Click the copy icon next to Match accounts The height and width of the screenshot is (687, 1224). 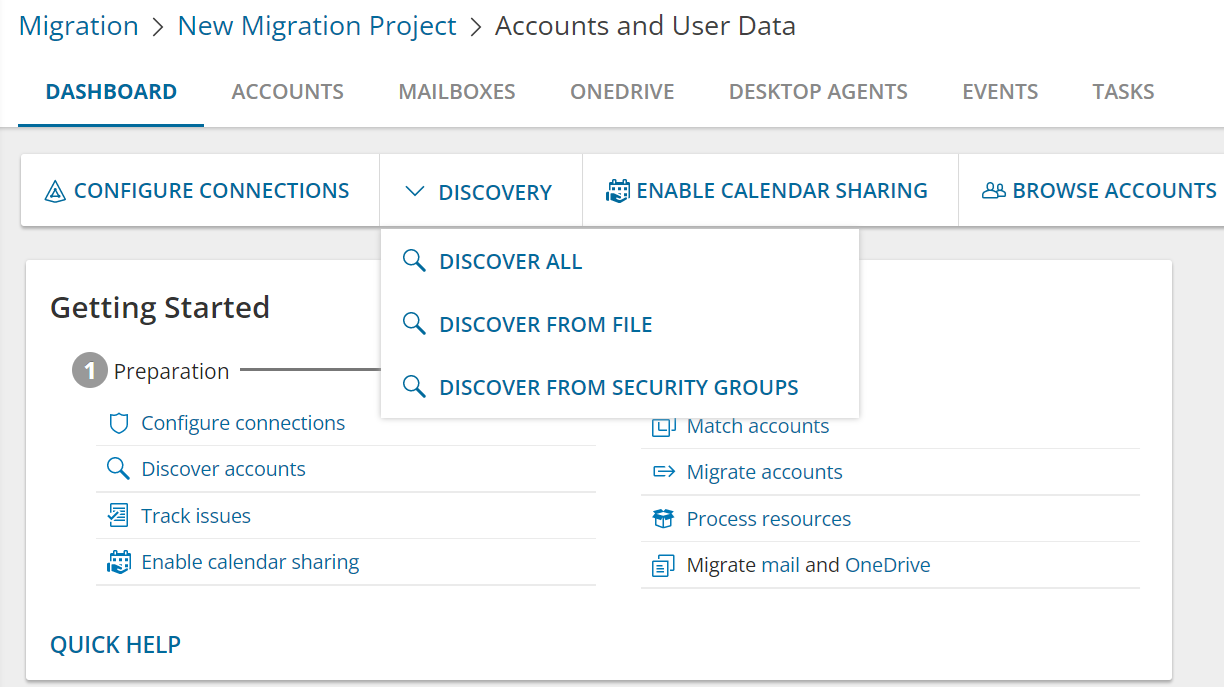(662, 425)
